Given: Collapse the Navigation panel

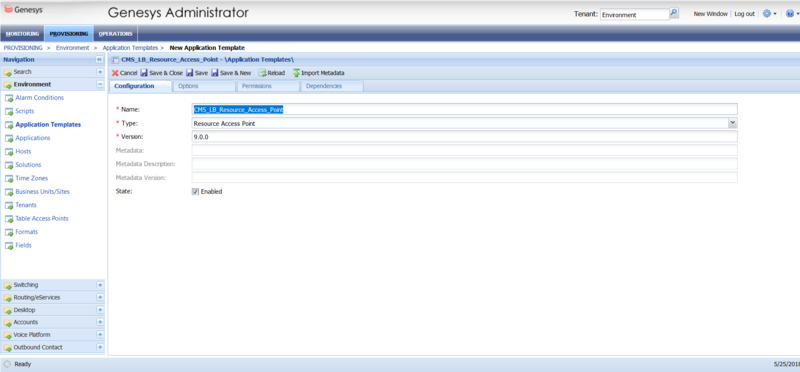Looking at the screenshot, I should [x=99, y=60].
